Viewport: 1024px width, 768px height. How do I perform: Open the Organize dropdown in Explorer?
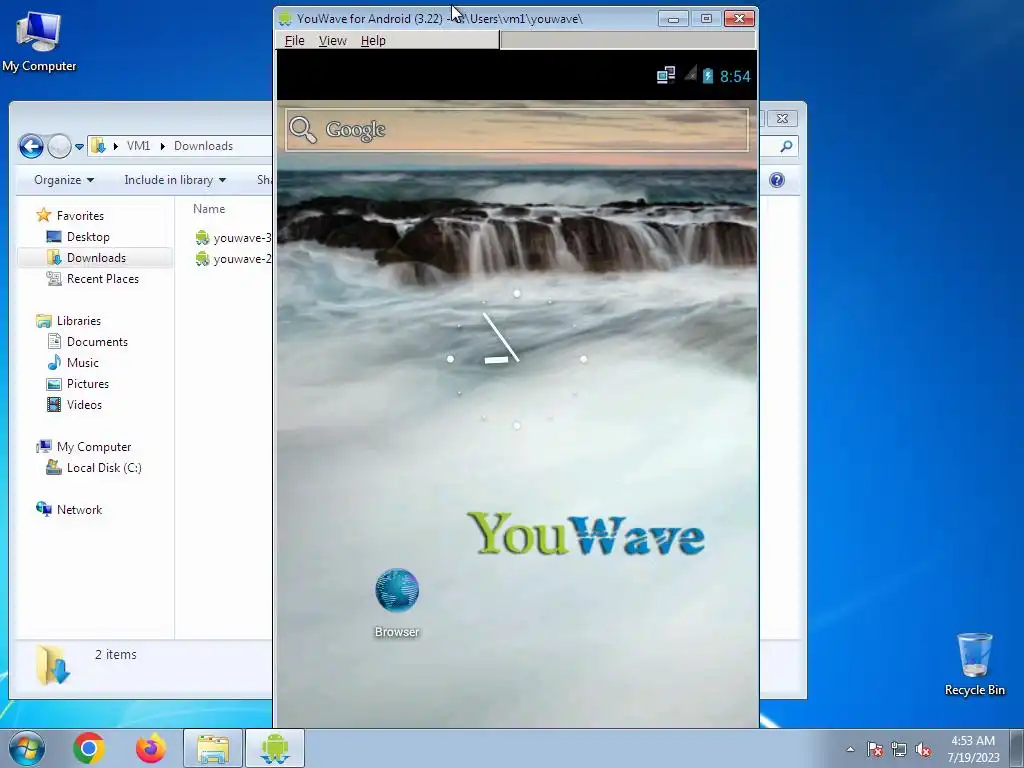(x=63, y=180)
